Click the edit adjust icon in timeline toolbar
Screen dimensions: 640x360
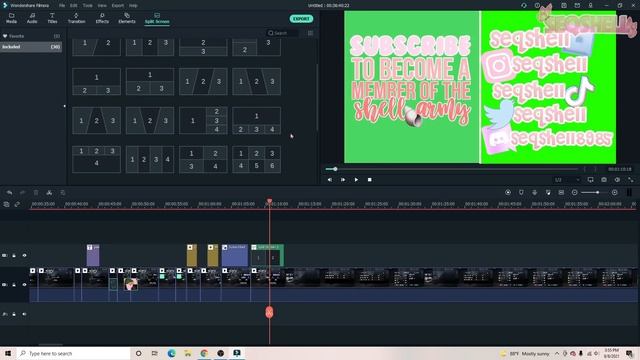63,193
